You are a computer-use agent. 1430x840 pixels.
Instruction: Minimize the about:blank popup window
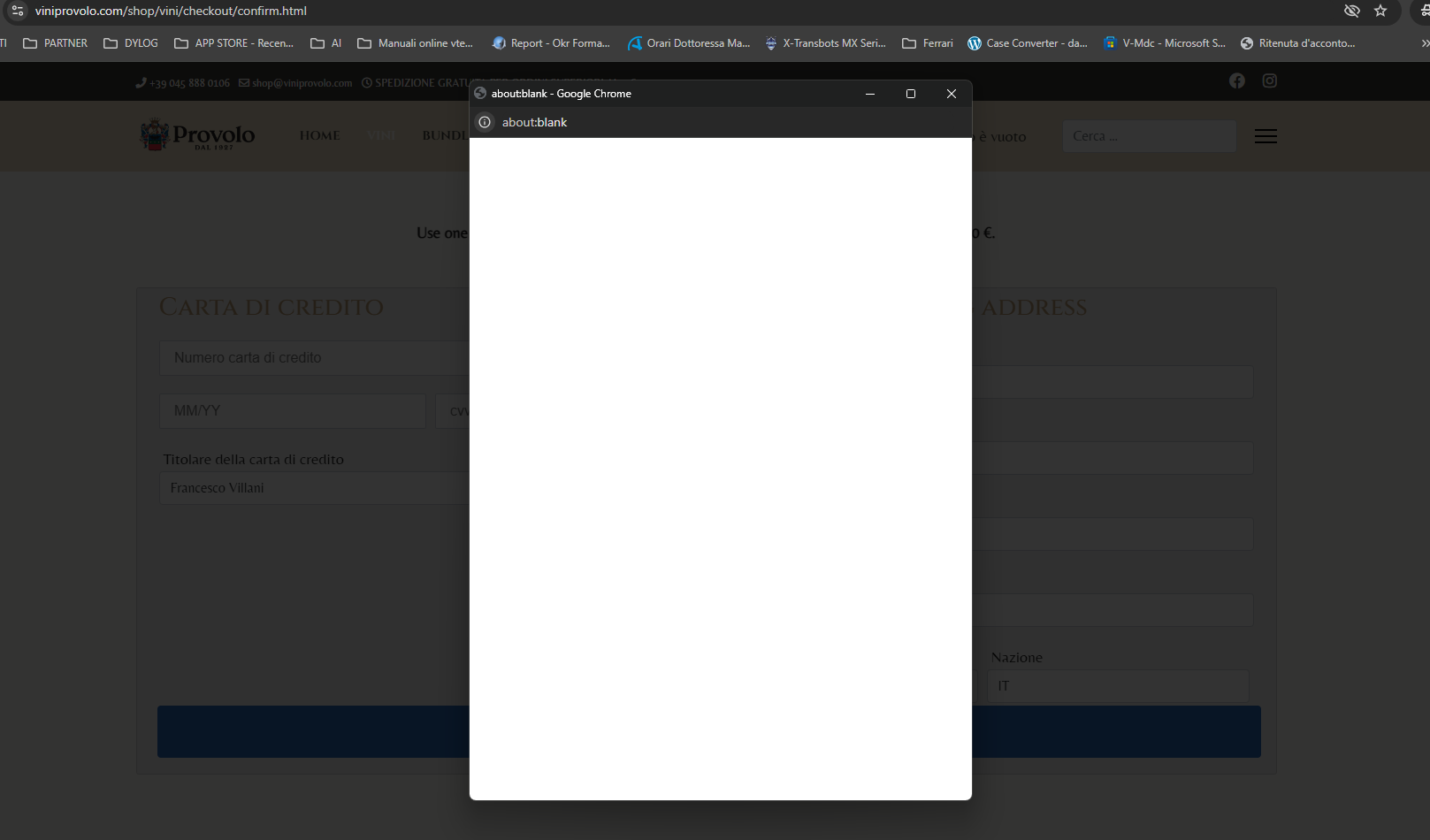click(870, 94)
